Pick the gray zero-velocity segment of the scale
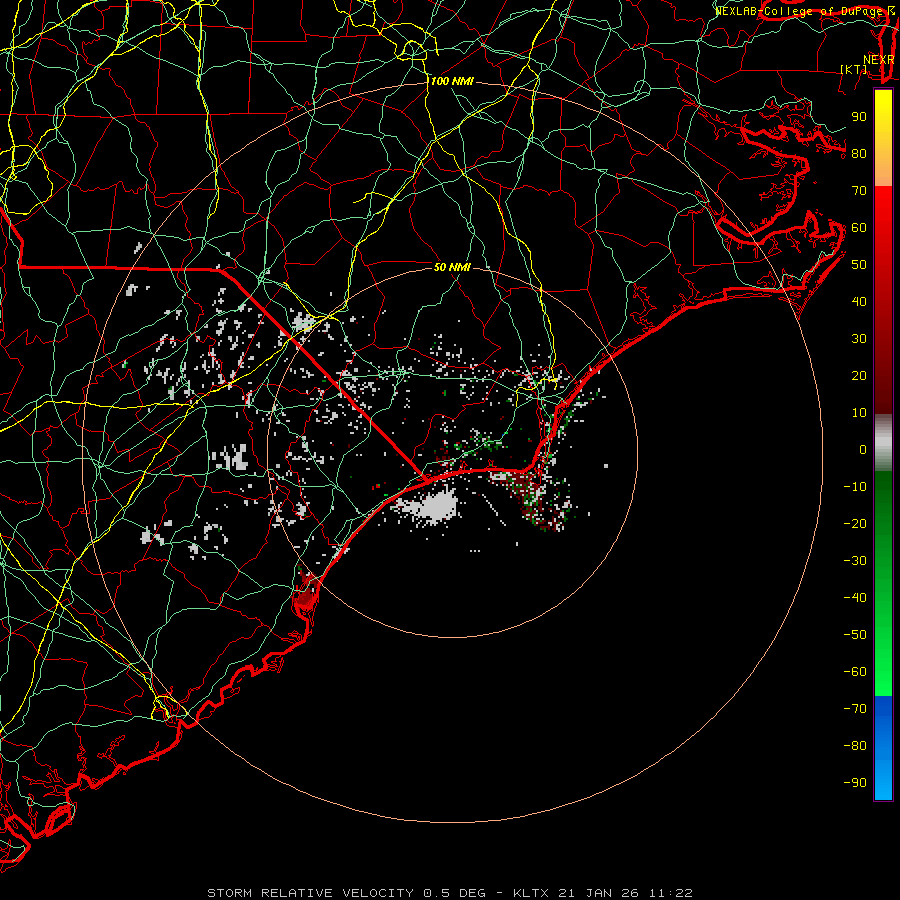Screen dimensions: 900x900 (883, 443)
